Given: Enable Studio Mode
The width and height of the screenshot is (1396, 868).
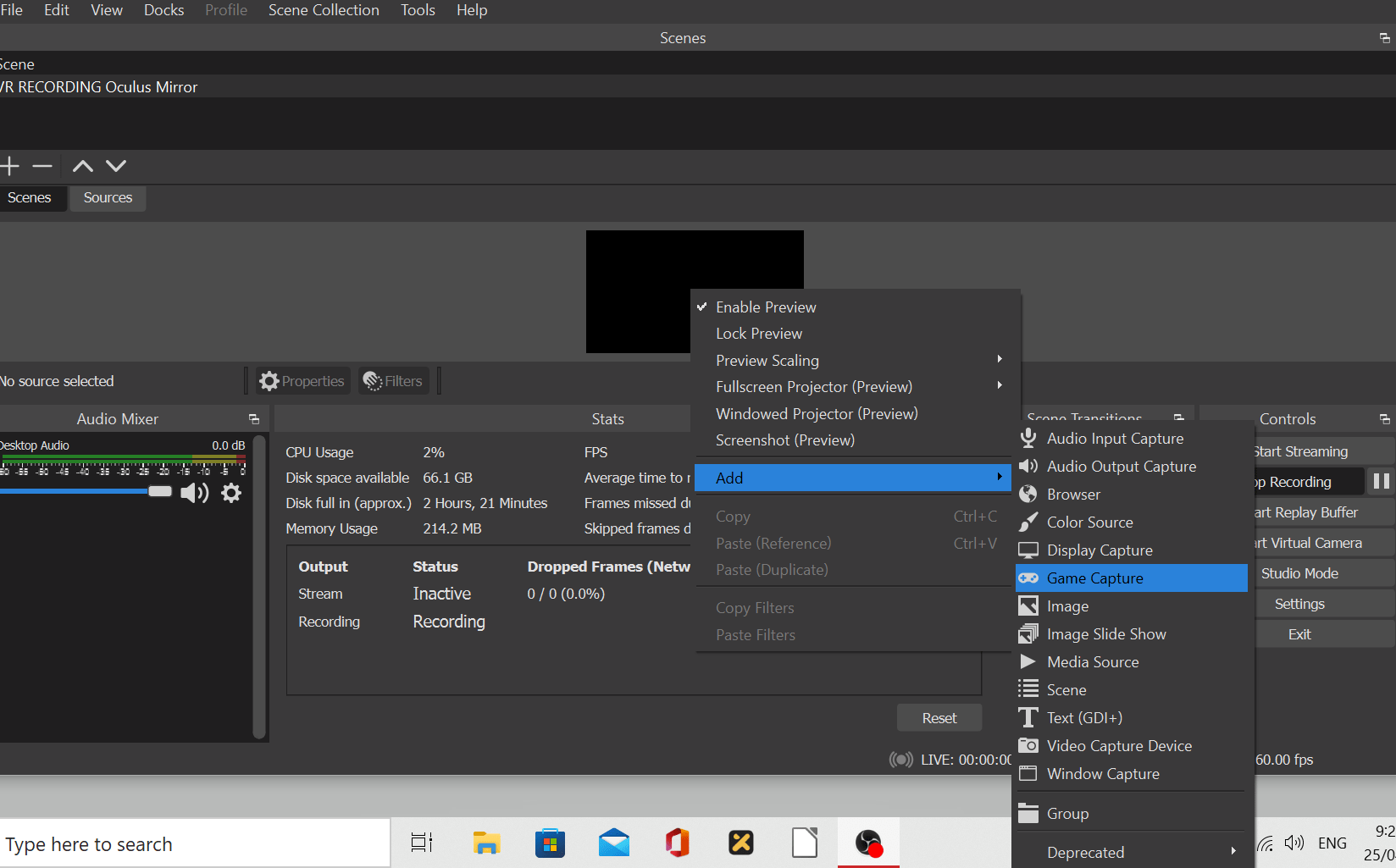Looking at the screenshot, I should tap(1299, 572).
